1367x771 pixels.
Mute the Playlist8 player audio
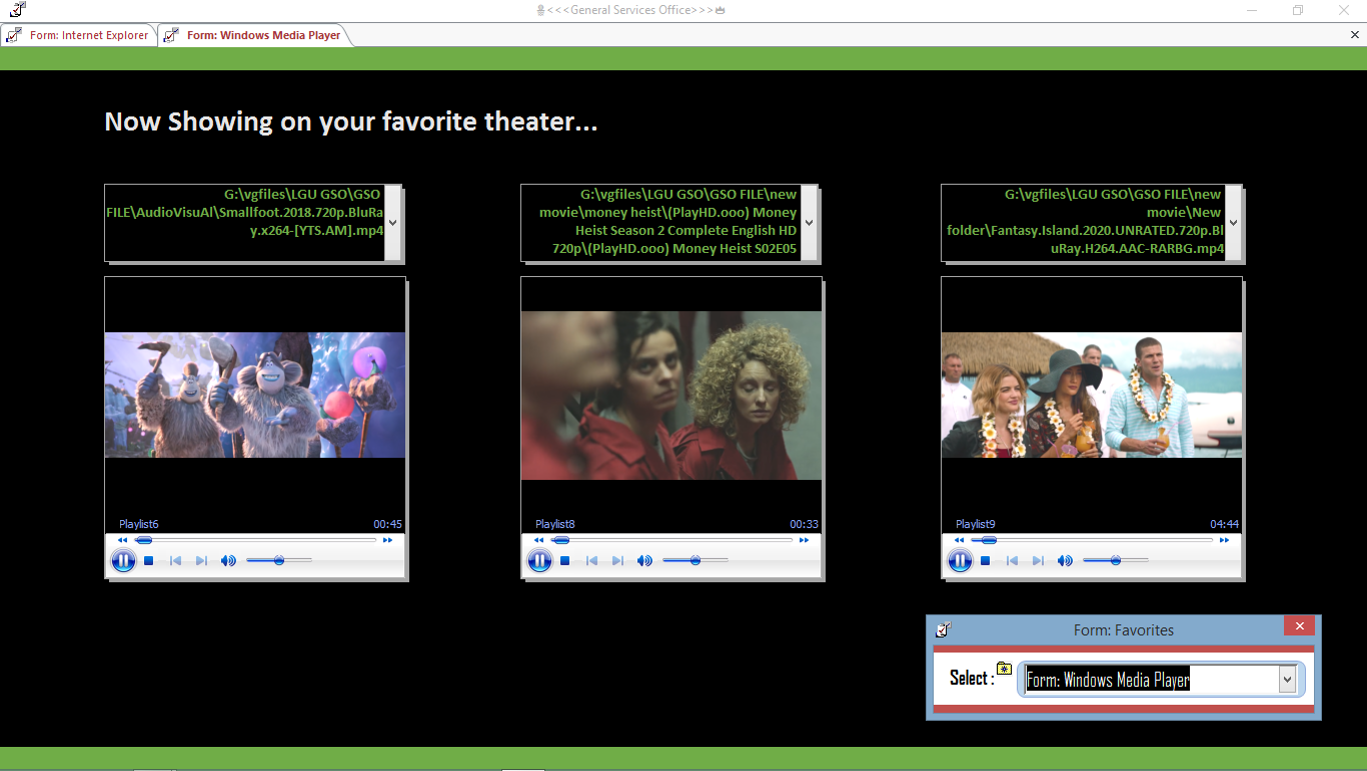pyautogui.click(x=644, y=561)
